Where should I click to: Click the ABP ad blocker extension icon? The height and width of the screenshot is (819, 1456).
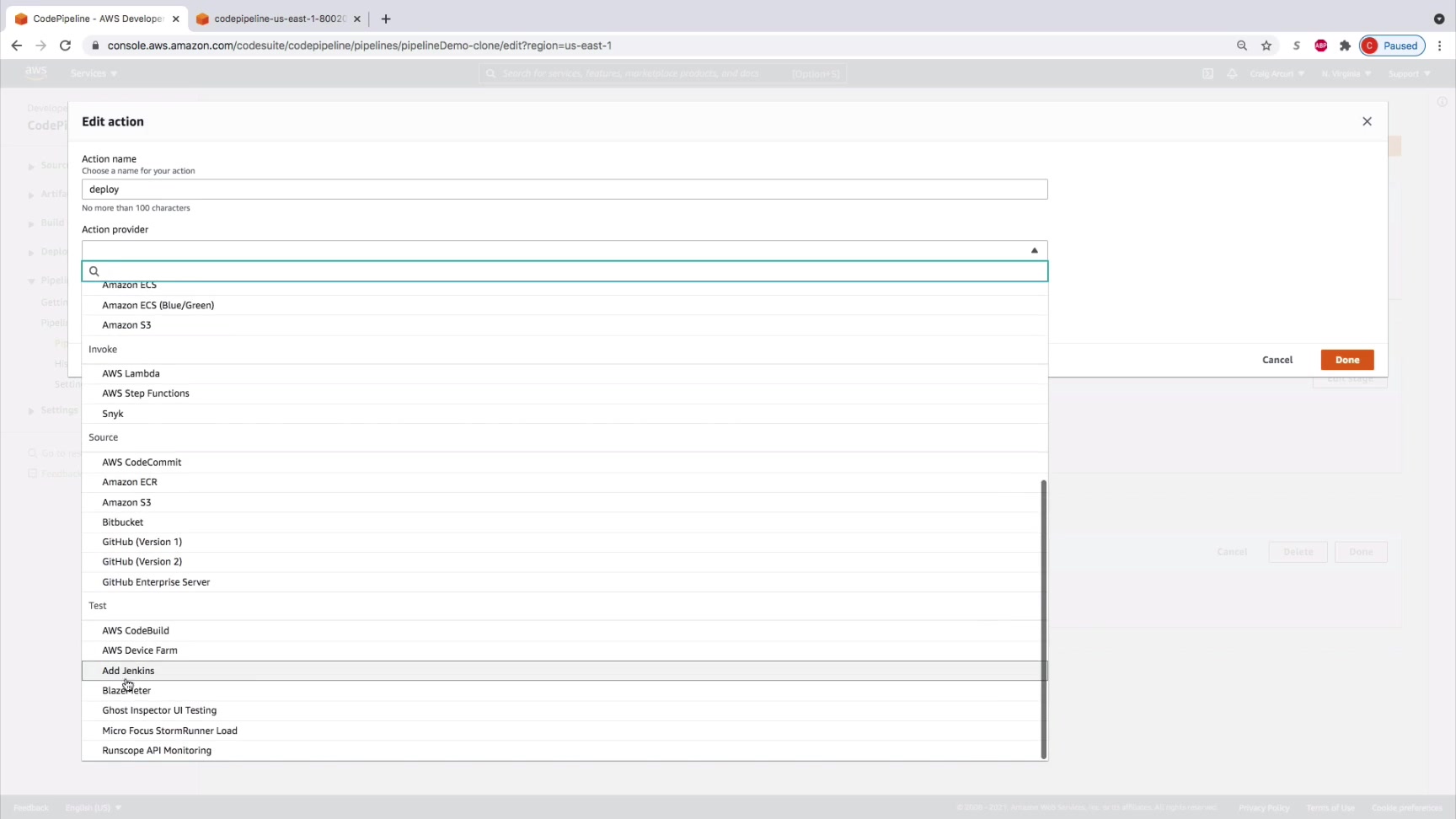pos(1320,45)
